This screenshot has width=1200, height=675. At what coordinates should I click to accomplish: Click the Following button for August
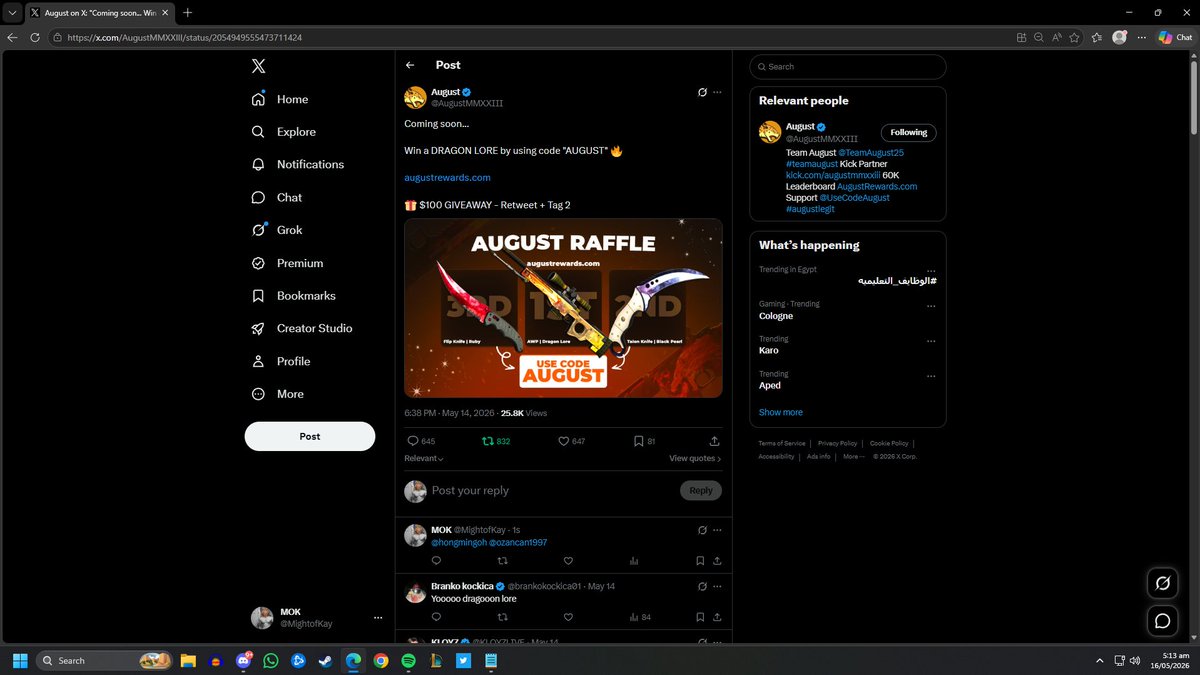click(x=909, y=132)
